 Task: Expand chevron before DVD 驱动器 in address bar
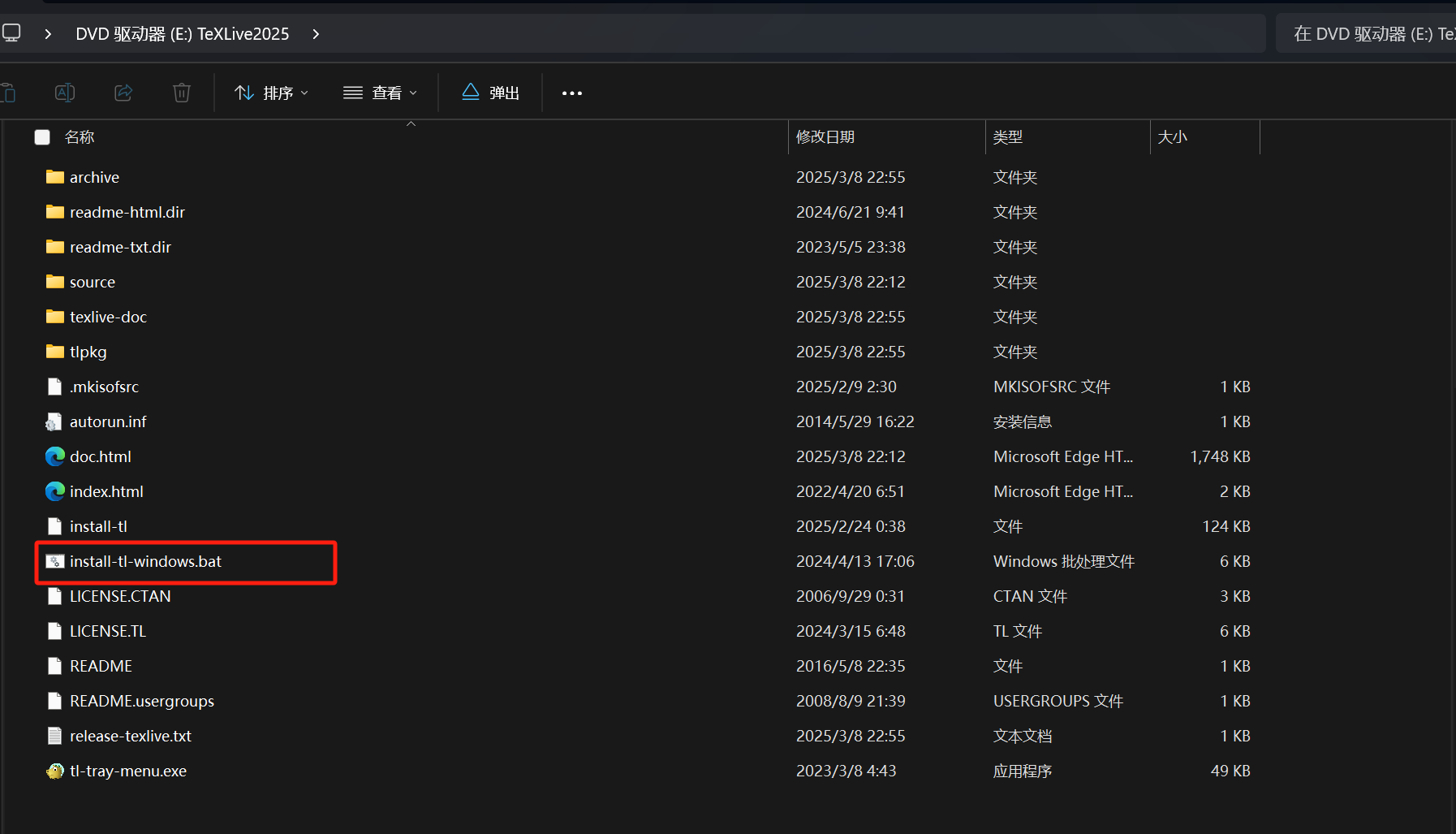[x=48, y=34]
